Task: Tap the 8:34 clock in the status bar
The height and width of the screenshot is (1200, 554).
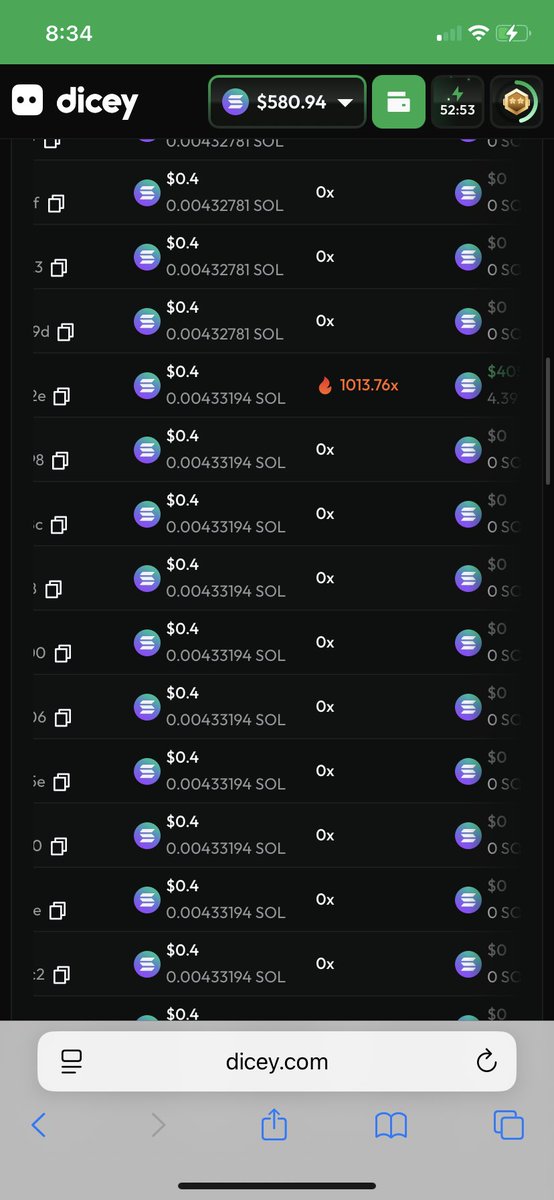Action: 69,33
